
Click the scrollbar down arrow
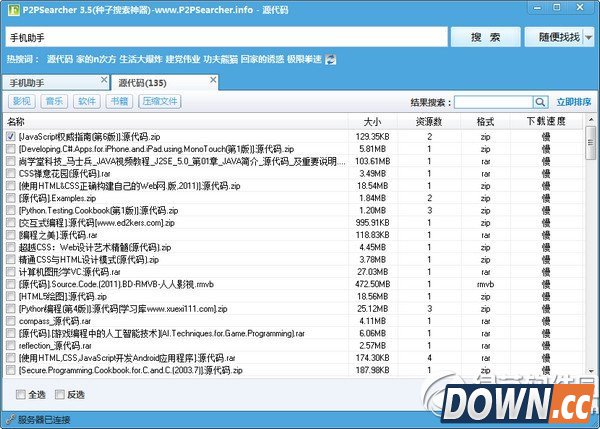591,371
